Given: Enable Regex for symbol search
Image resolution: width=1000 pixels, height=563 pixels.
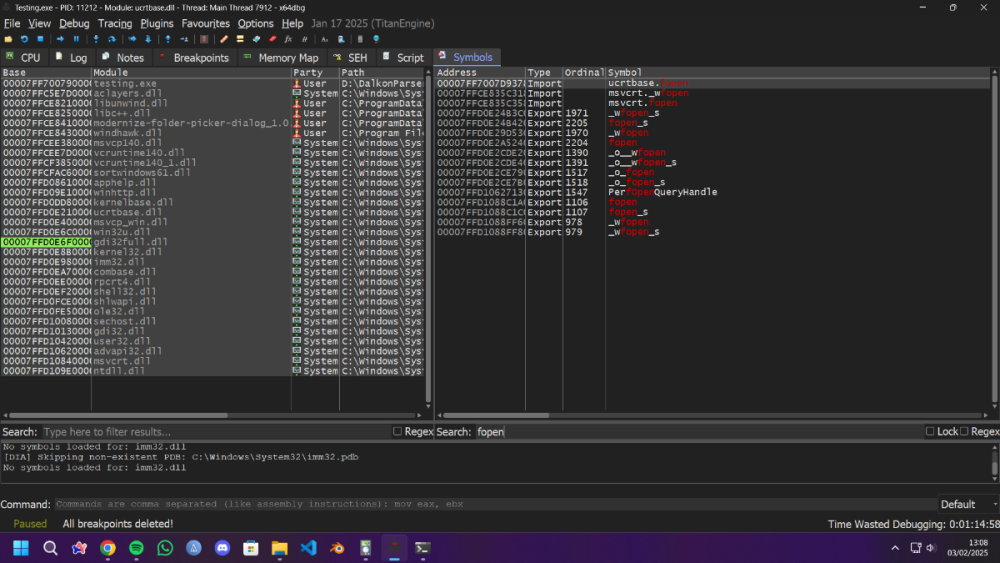Looking at the screenshot, I should [965, 432].
